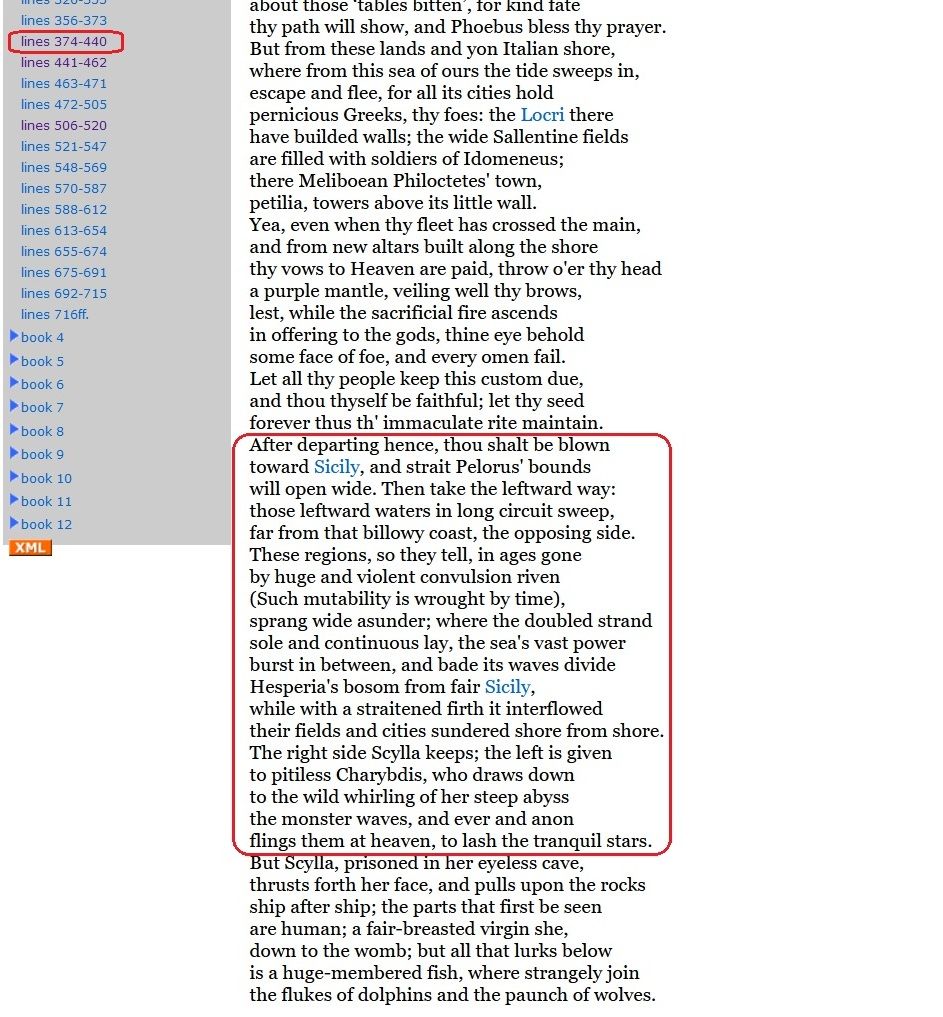Open book 4 link
The image size is (943, 1017).
pos(42,337)
